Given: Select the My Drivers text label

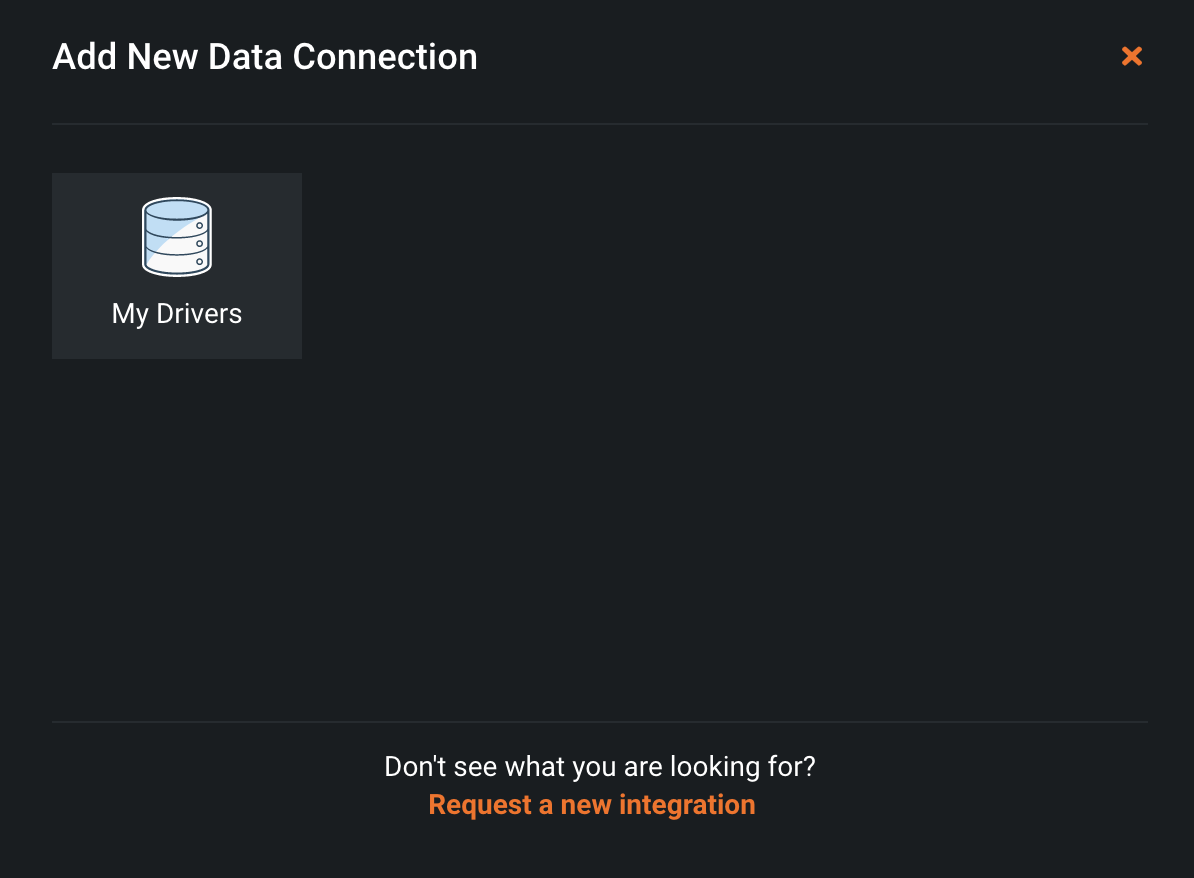Looking at the screenshot, I should 177,314.
